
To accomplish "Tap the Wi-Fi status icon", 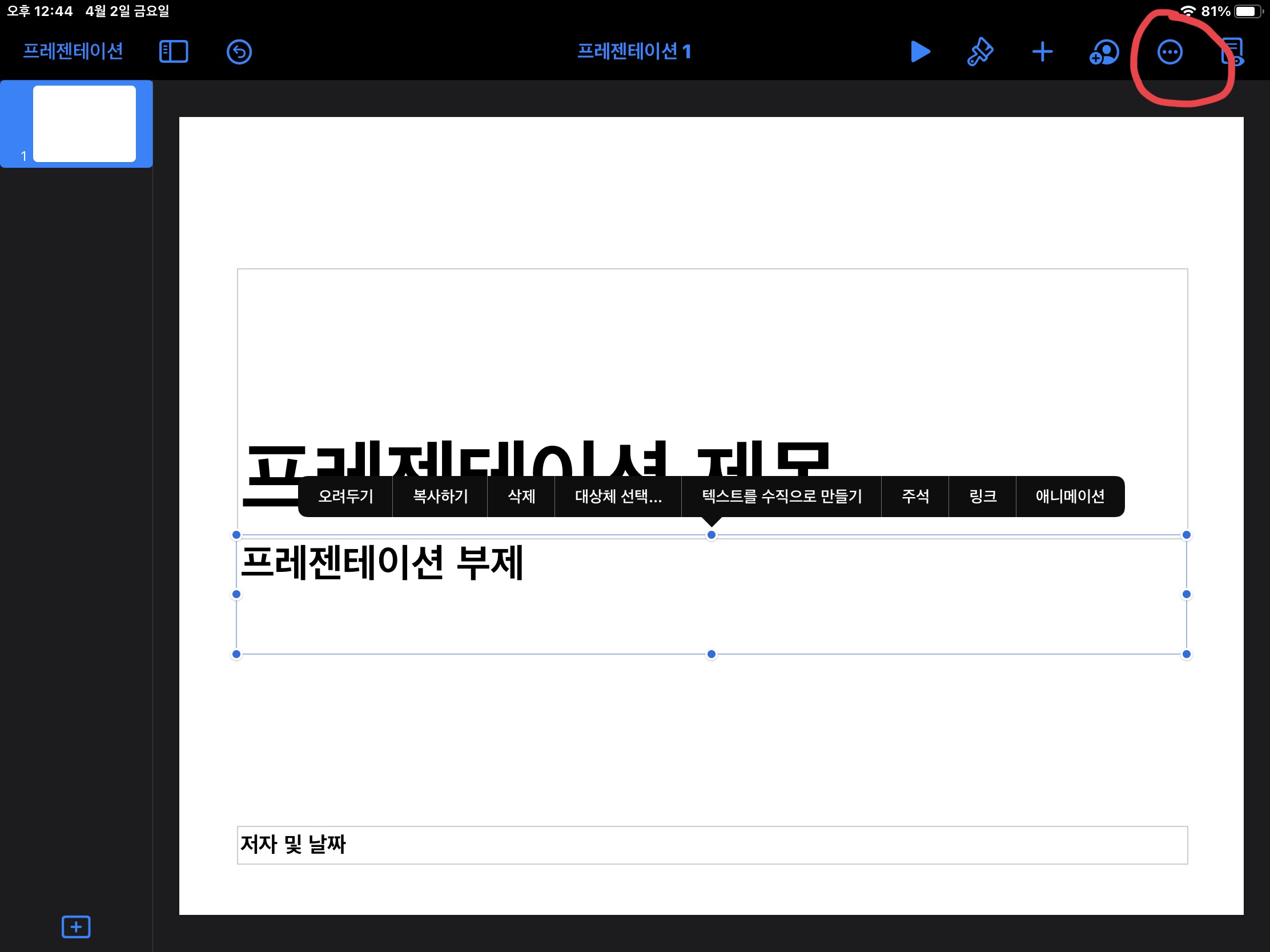I will pyautogui.click(x=1188, y=11).
